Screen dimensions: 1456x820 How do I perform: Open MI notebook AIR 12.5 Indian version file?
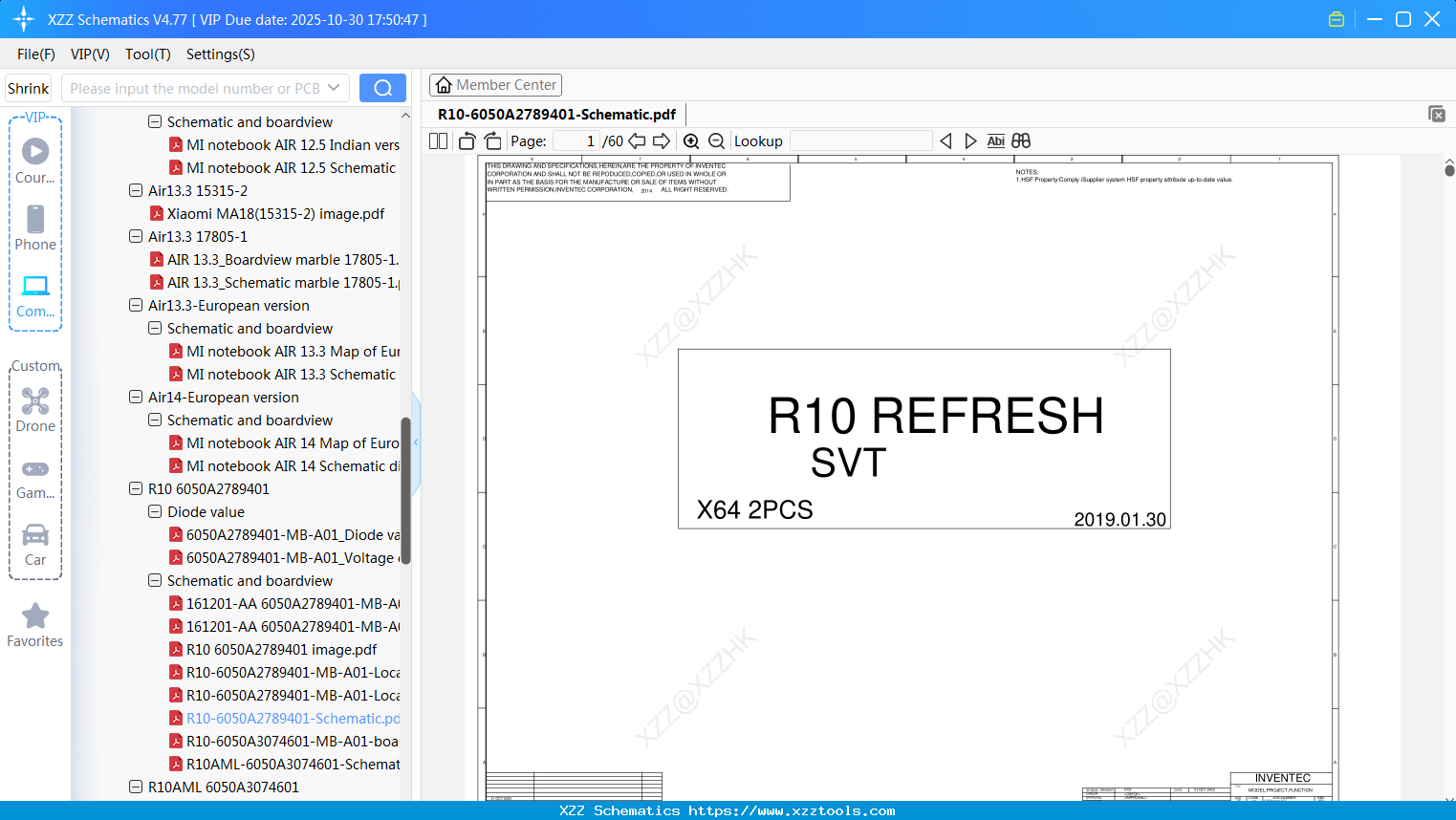click(293, 144)
